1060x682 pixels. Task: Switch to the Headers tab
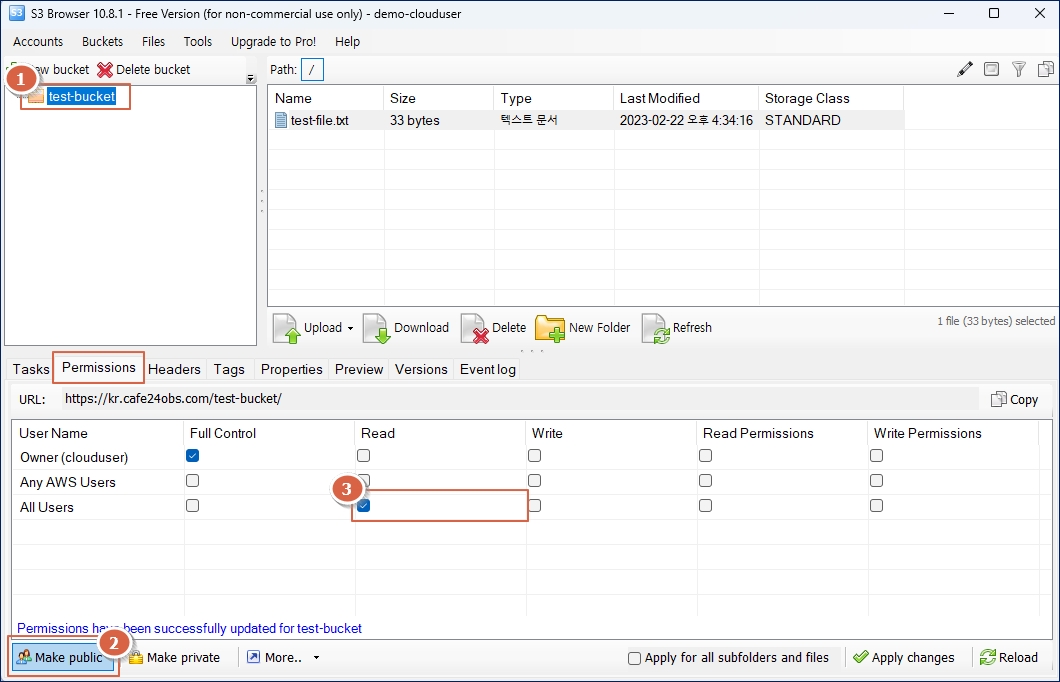[174, 369]
